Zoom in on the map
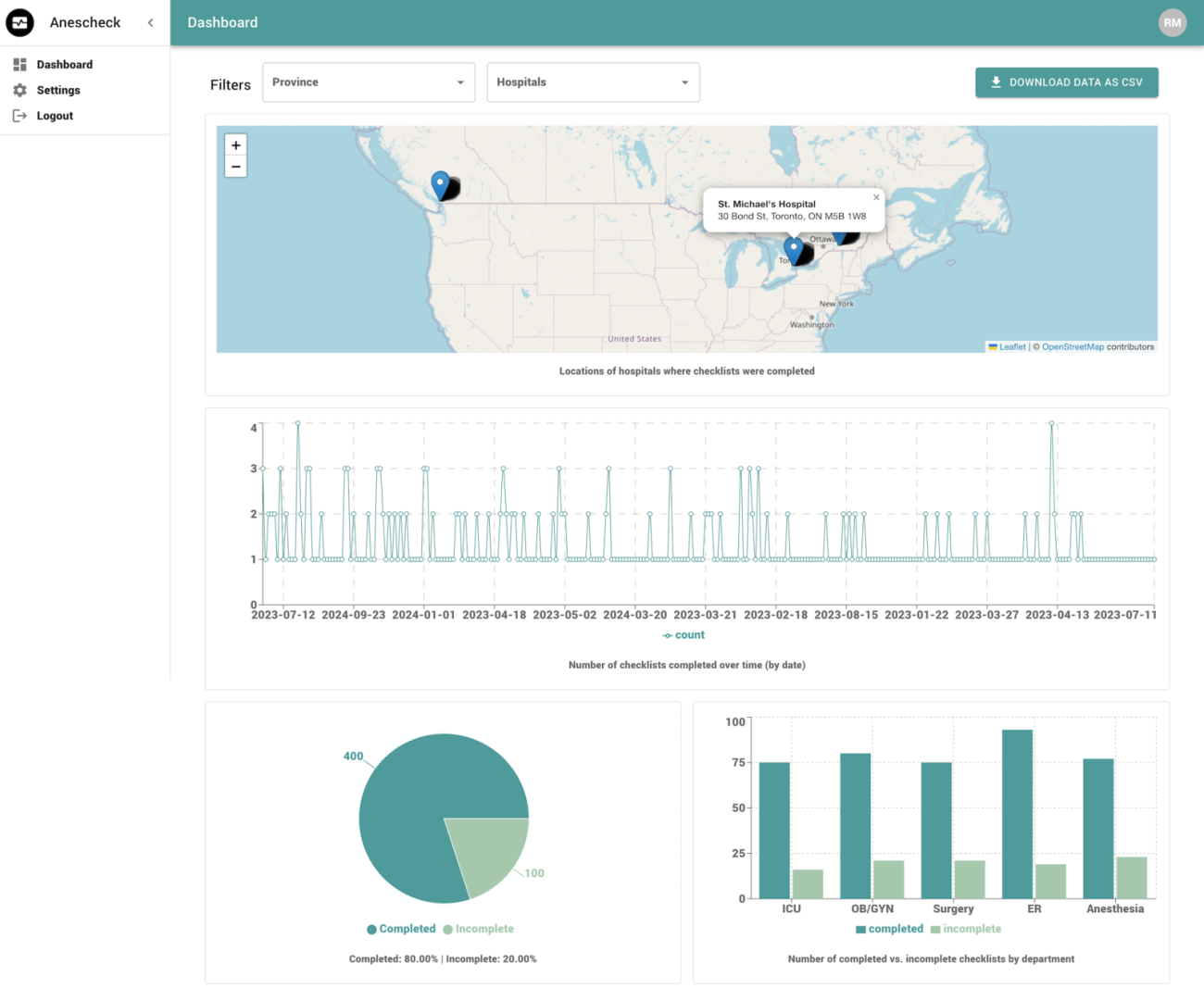 [x=236, y=145]
